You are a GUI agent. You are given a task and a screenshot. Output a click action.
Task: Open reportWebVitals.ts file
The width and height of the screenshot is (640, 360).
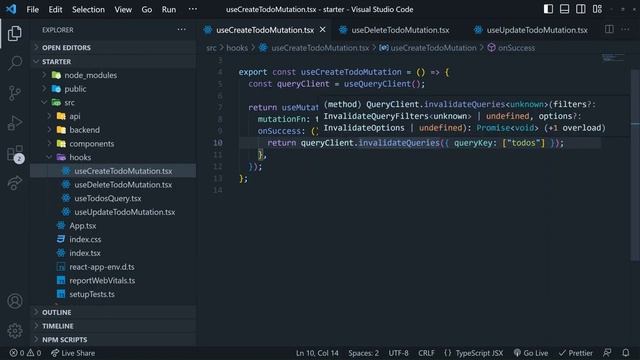click(x=113, y=280)
